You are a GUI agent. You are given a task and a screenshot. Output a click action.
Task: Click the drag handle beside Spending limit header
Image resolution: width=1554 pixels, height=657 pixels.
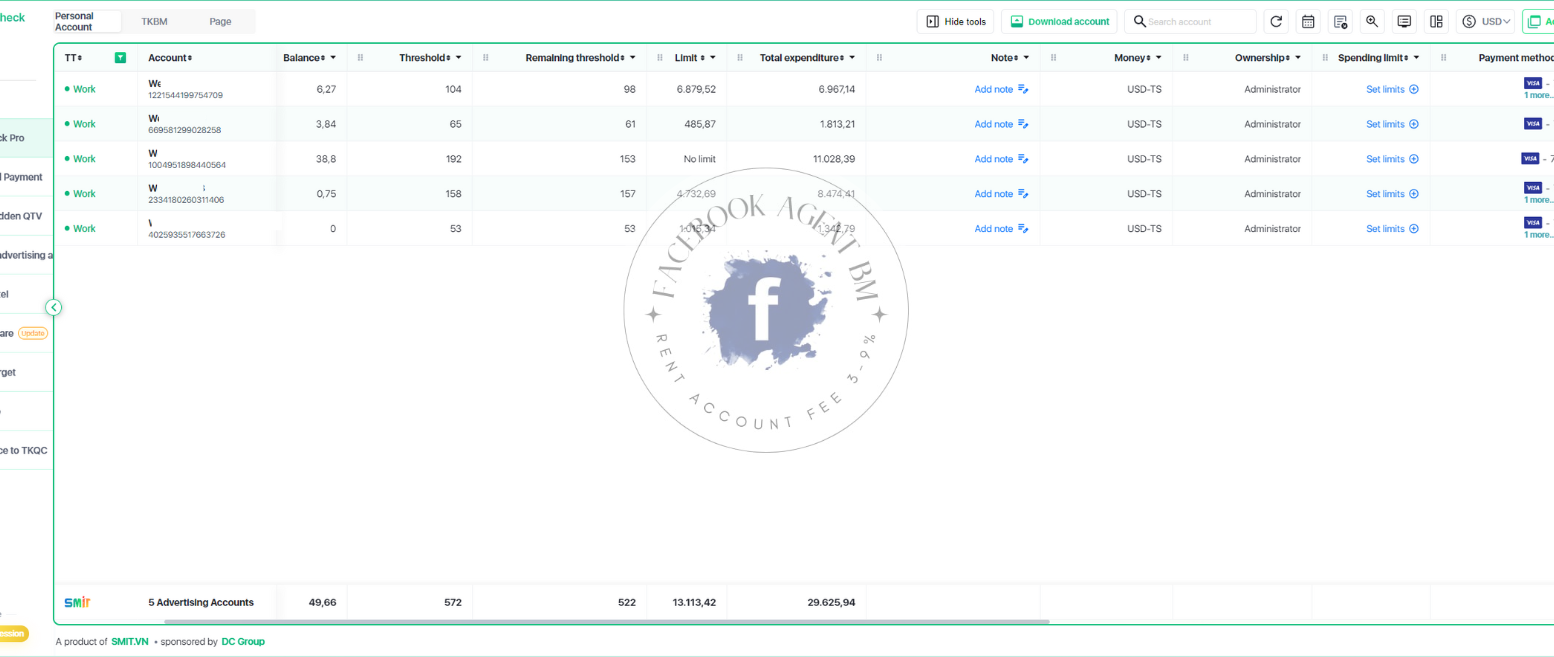[x=1325, y=58]
